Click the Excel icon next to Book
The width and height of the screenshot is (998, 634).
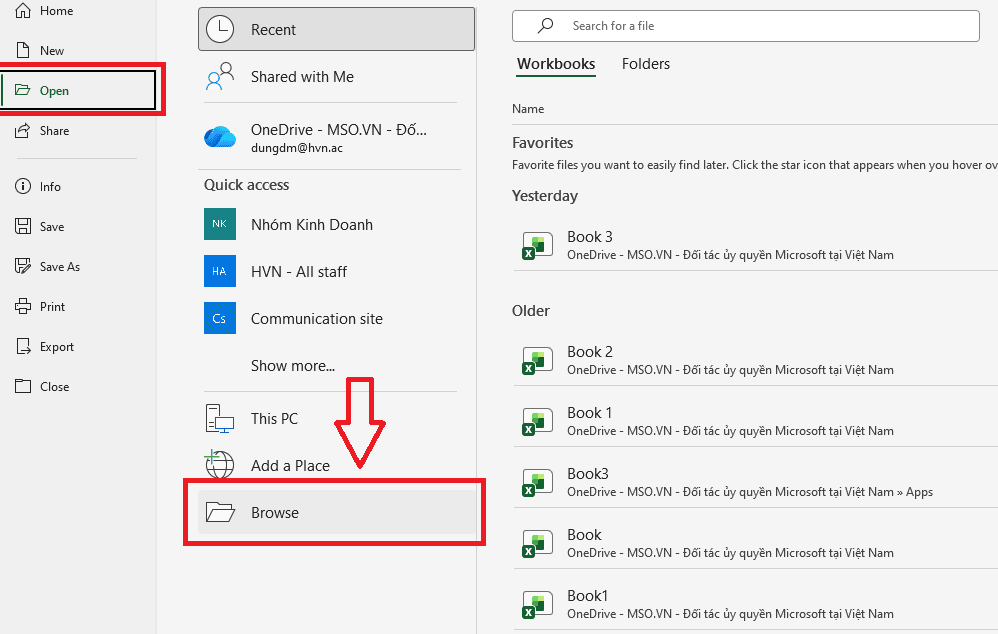click(537, 544)
